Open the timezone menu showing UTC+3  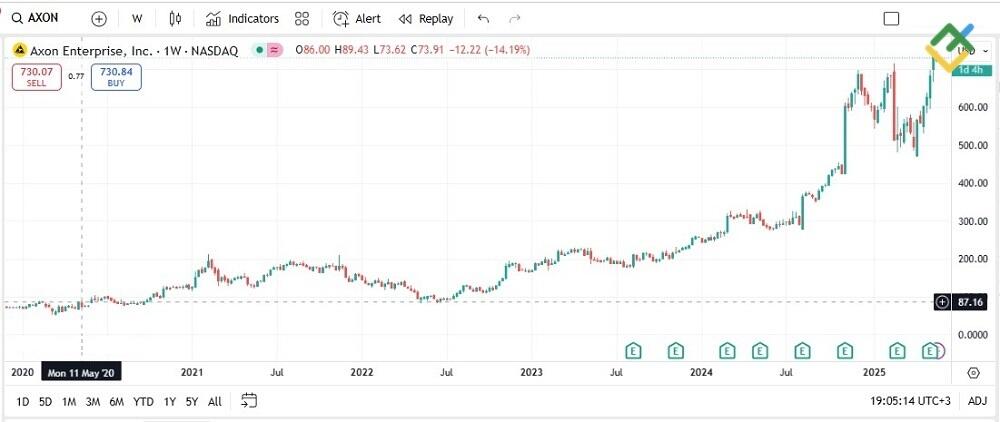(x=910, y=401)
